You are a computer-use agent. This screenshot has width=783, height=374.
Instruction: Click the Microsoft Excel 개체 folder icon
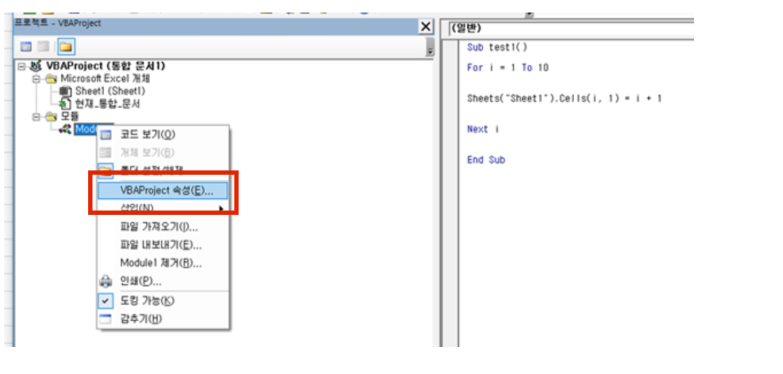click(x=51, y=78)
